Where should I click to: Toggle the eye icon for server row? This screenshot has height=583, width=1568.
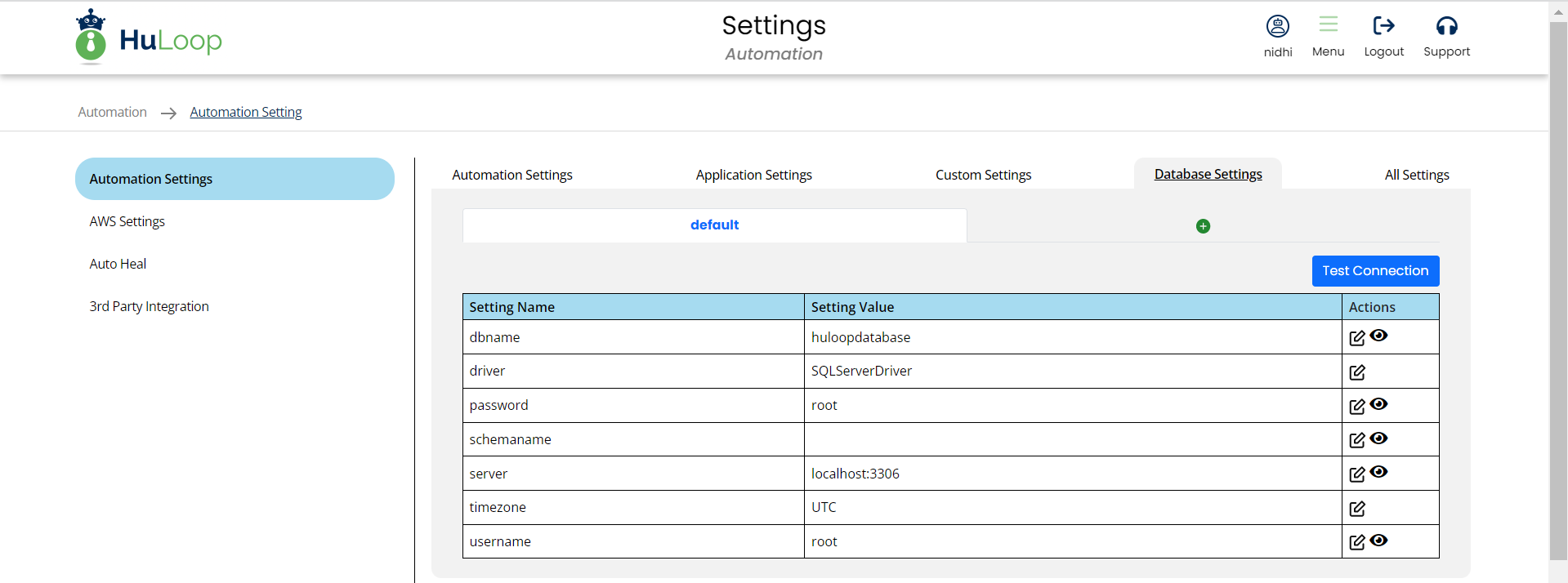click(x=1379, y=472)
